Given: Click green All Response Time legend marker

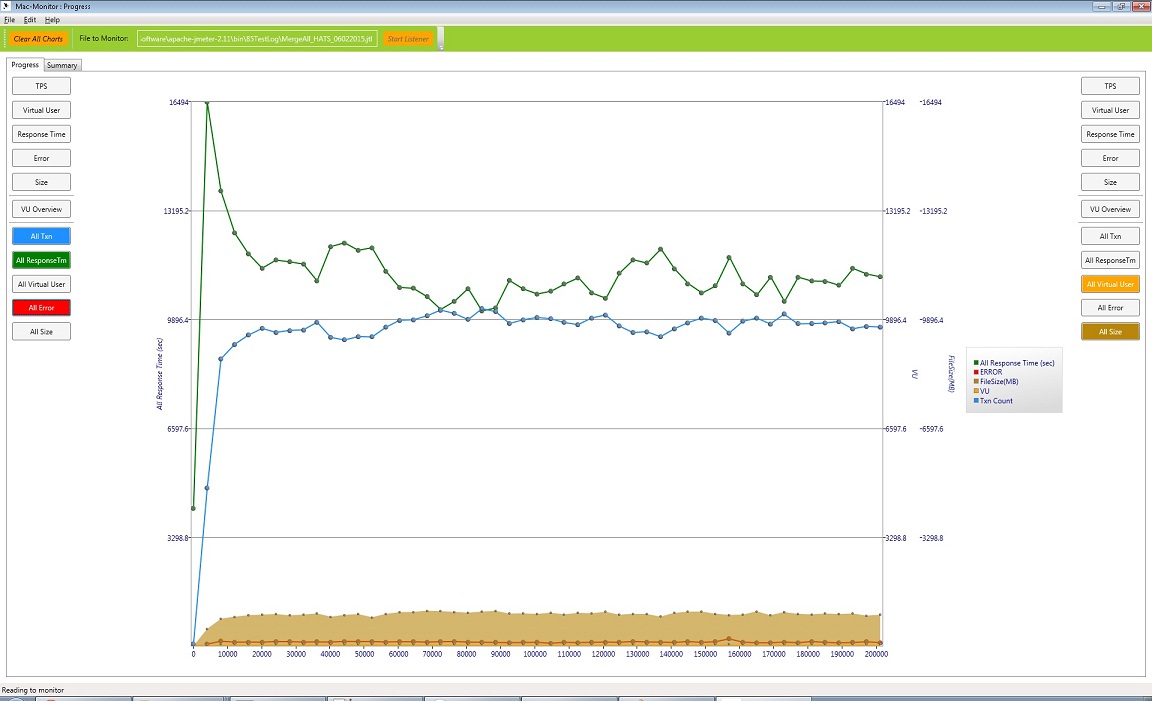Looking at the screenshot, I should click(976, 363).
